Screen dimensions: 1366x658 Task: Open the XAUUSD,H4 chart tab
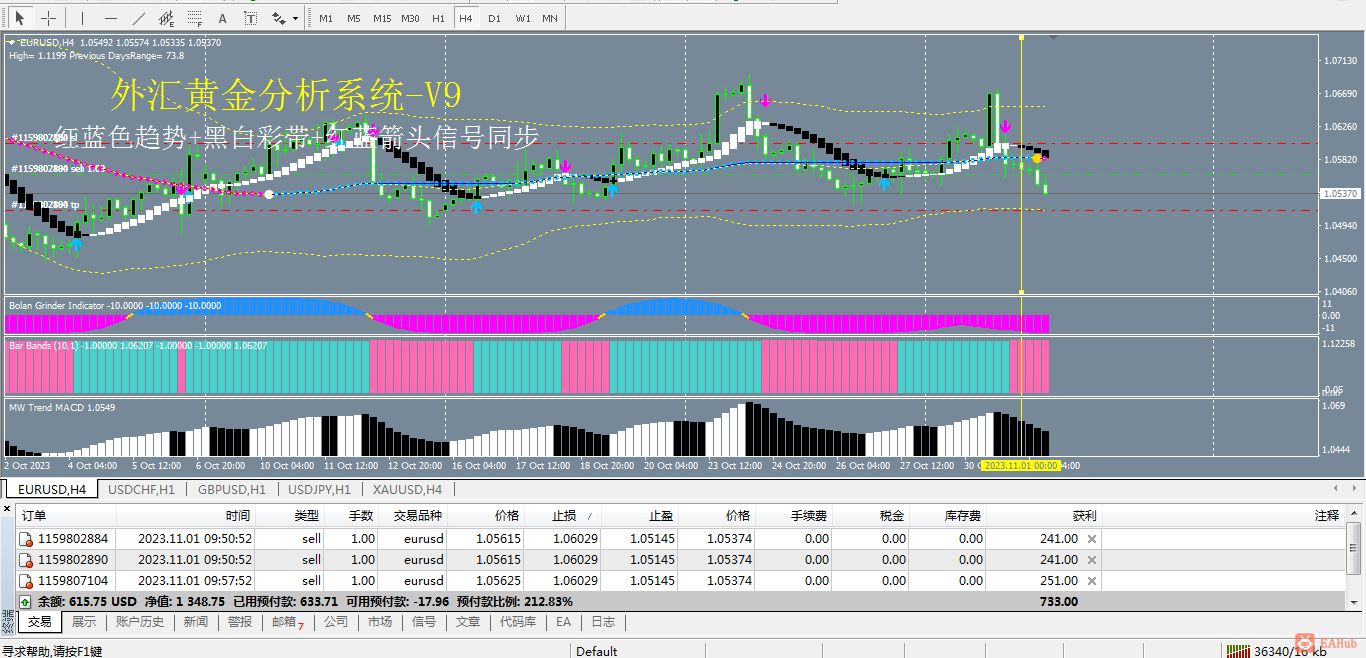(x=407, y=489)
